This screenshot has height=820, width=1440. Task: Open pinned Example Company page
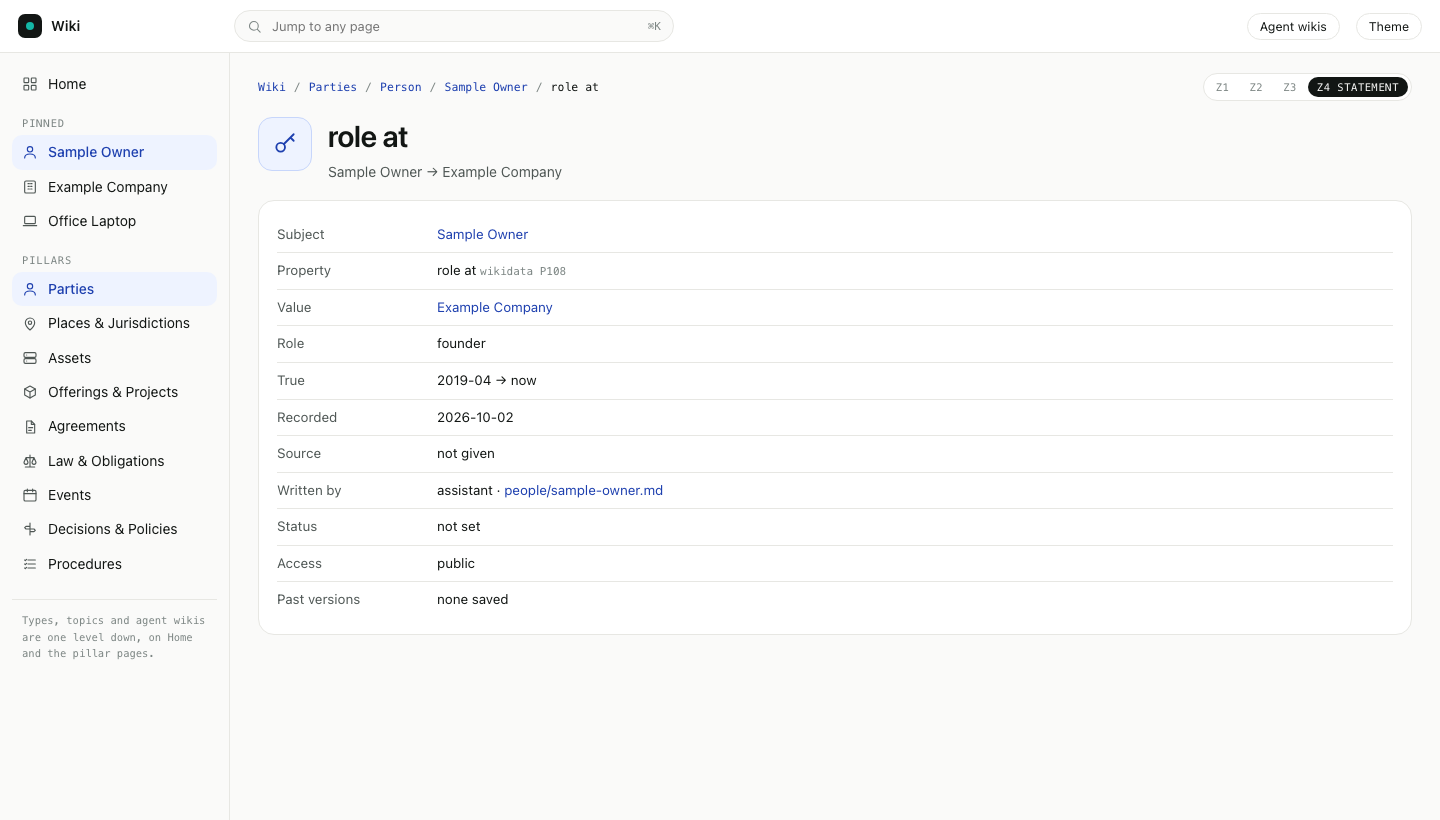[x=114, y=187]
